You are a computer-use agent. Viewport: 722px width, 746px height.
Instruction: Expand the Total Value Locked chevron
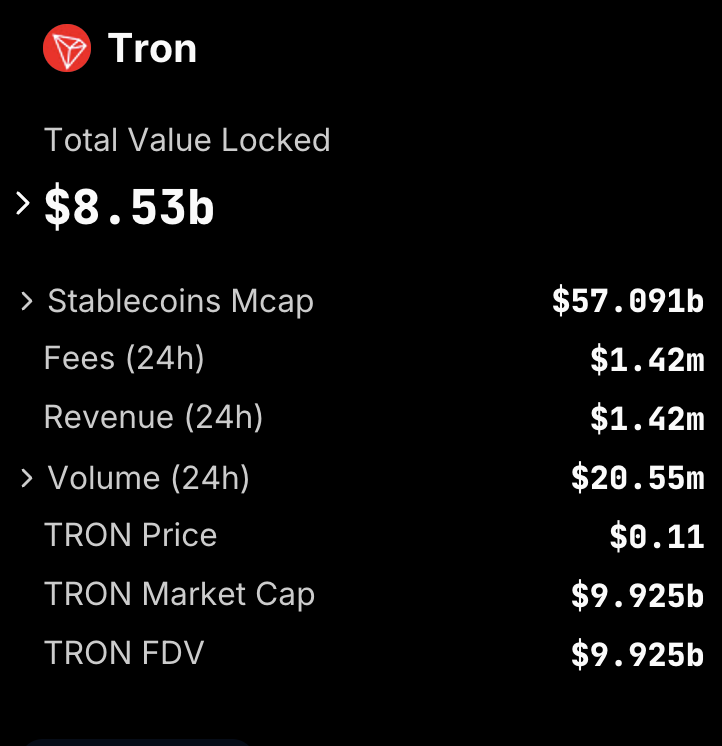click(x=22, y=204)
